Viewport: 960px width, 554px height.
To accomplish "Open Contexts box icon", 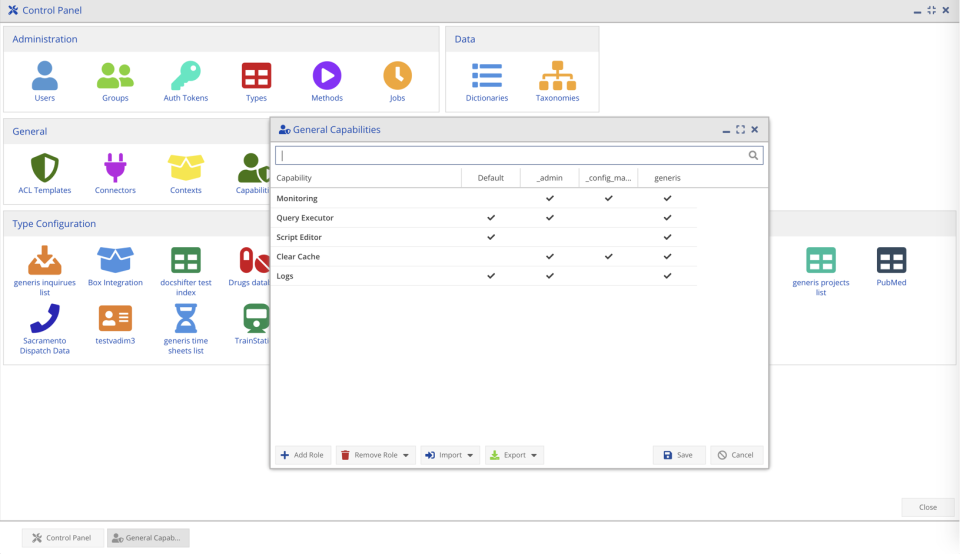I will (x=186, y=168).
